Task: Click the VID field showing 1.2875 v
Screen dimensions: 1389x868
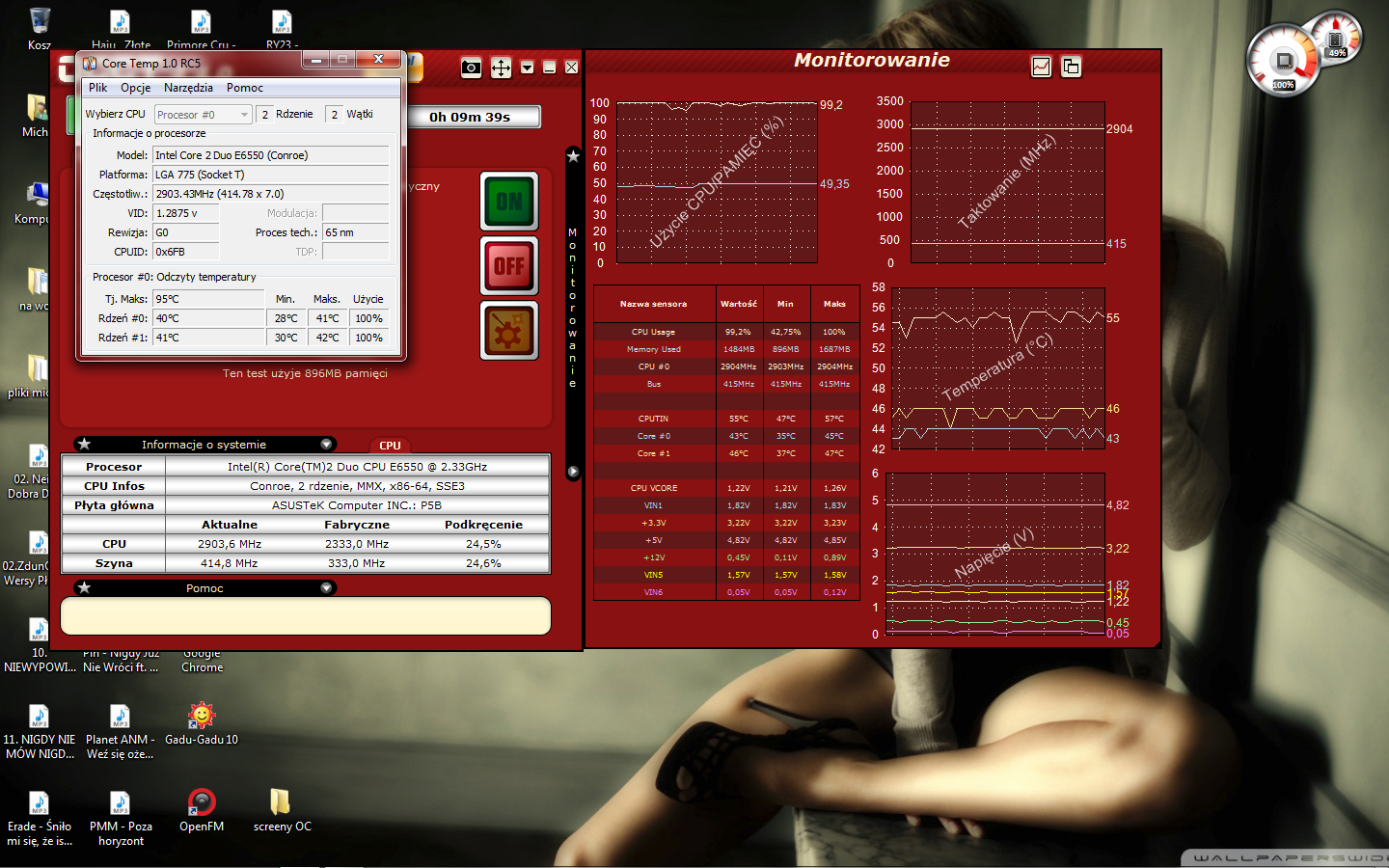Action: pyautogui.click(x=186, y=213)
